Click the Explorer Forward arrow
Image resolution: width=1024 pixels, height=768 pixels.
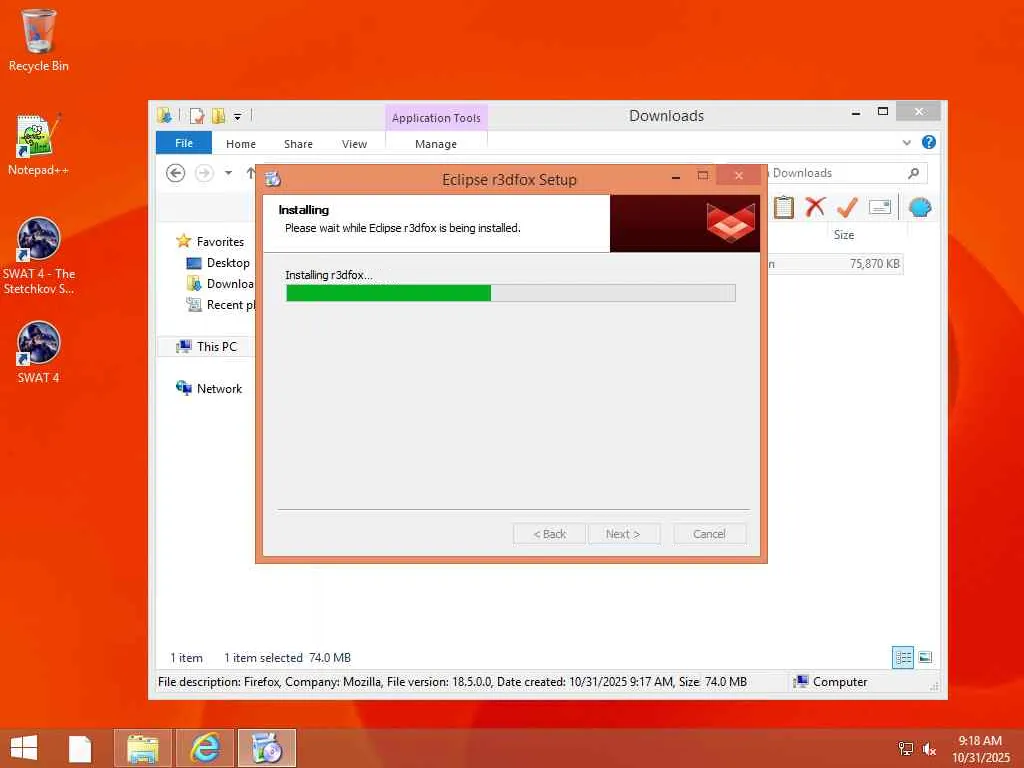point(204,173)
